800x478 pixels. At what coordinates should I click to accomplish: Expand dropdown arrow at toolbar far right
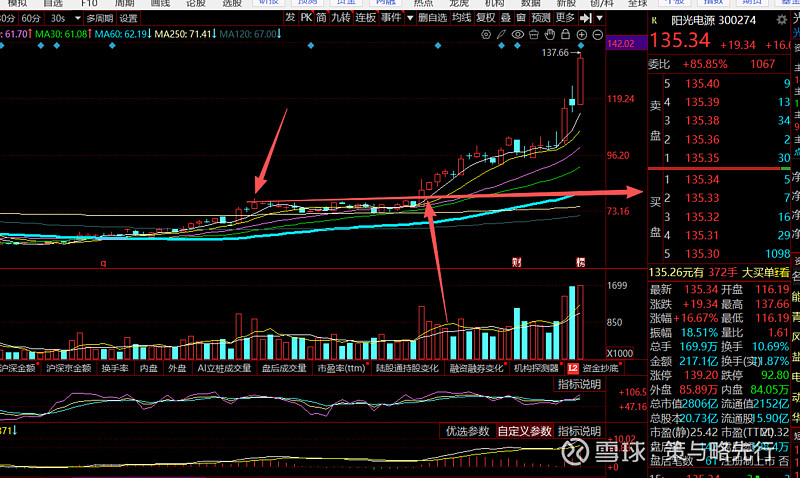(599, 18)
